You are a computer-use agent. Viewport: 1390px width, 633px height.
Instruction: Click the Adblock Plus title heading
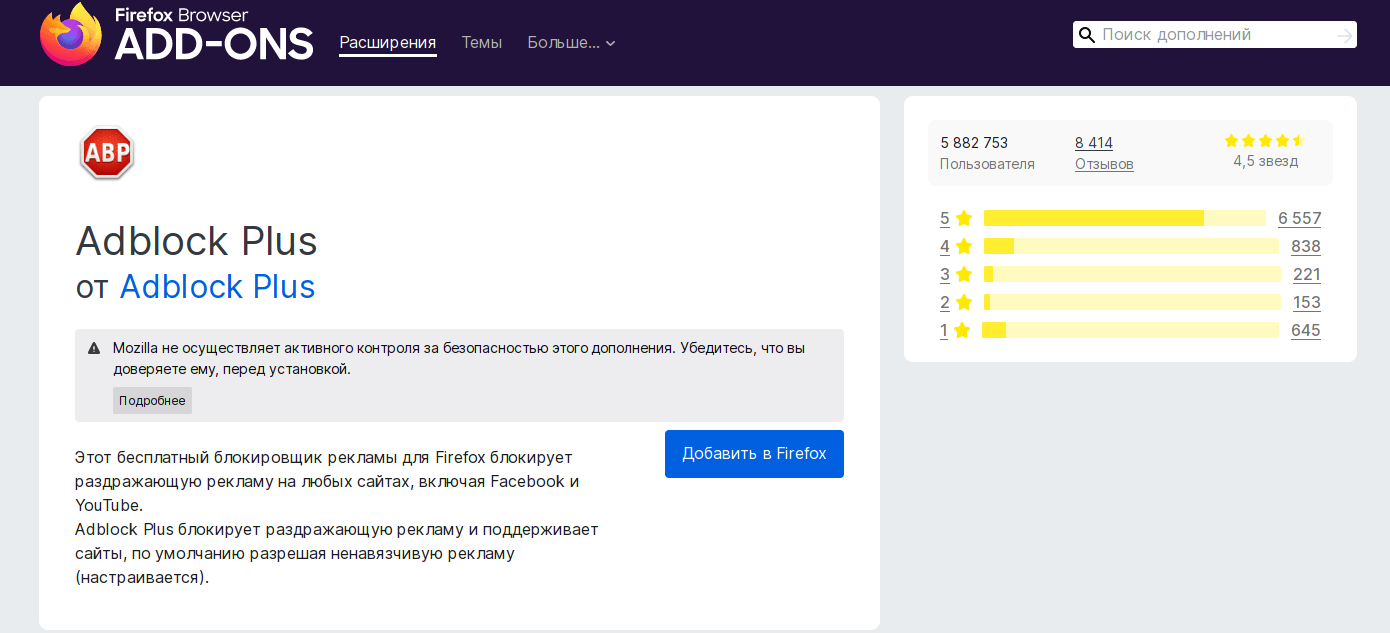197,241
